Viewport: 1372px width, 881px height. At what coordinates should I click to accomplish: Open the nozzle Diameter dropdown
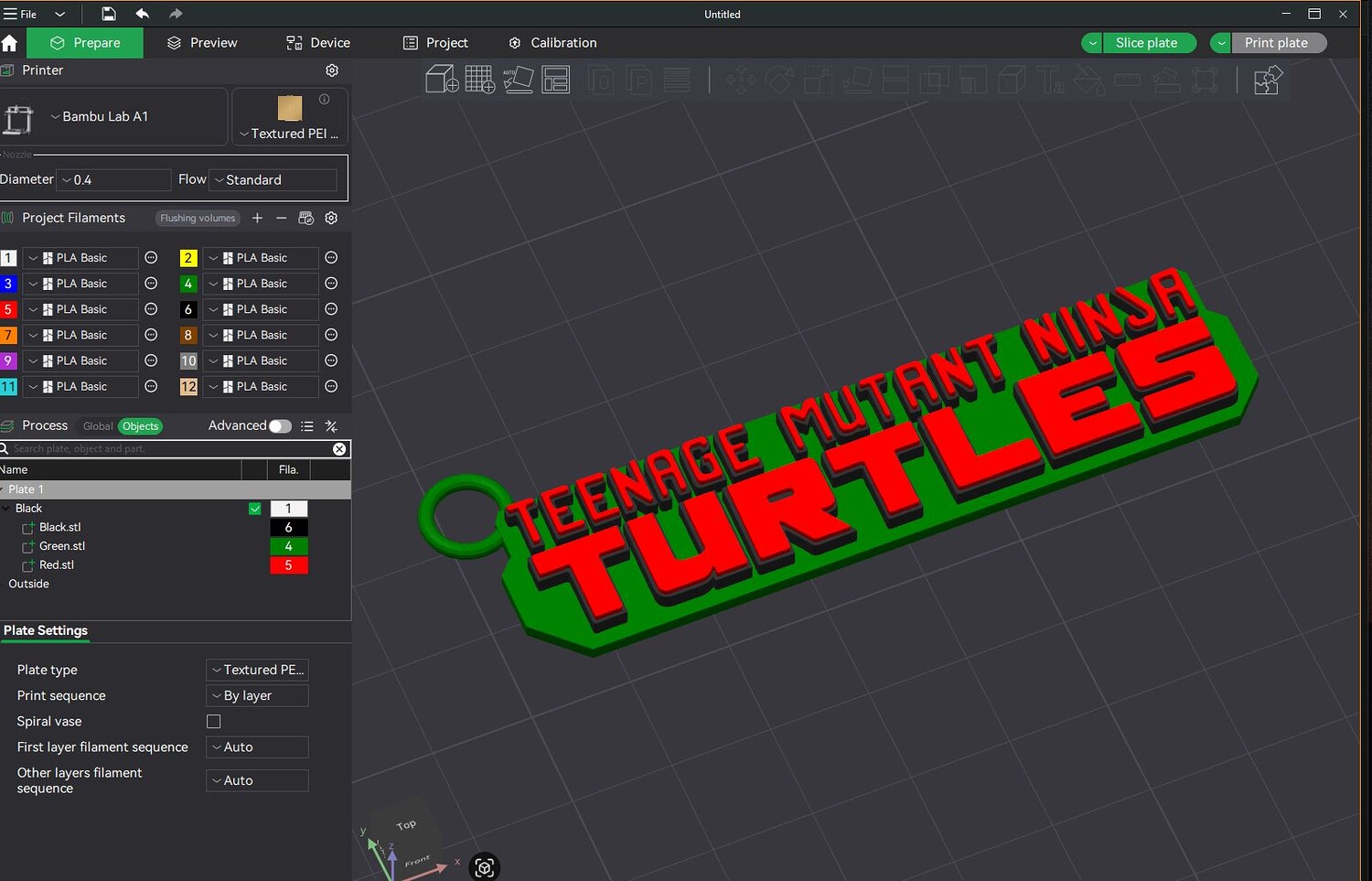113,180
